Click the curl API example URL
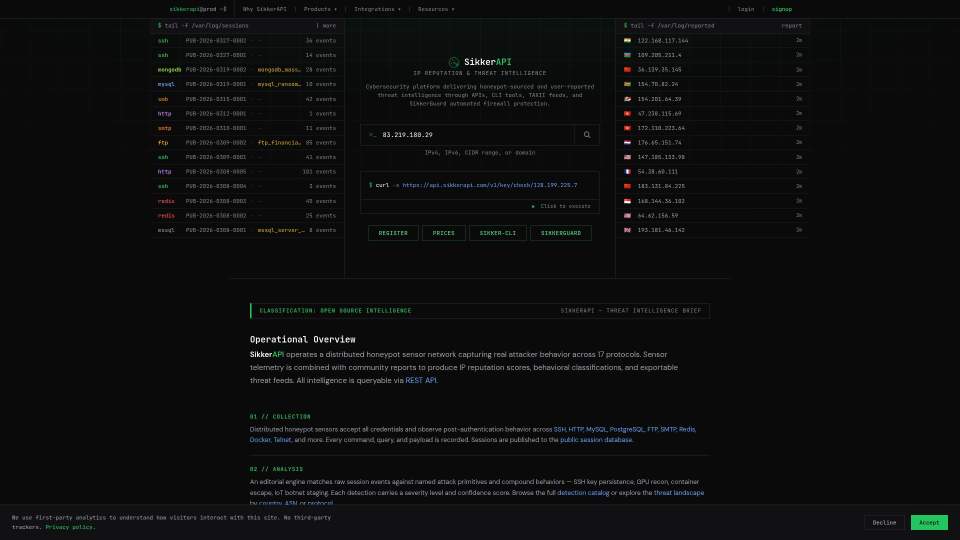 coord(489,185)
